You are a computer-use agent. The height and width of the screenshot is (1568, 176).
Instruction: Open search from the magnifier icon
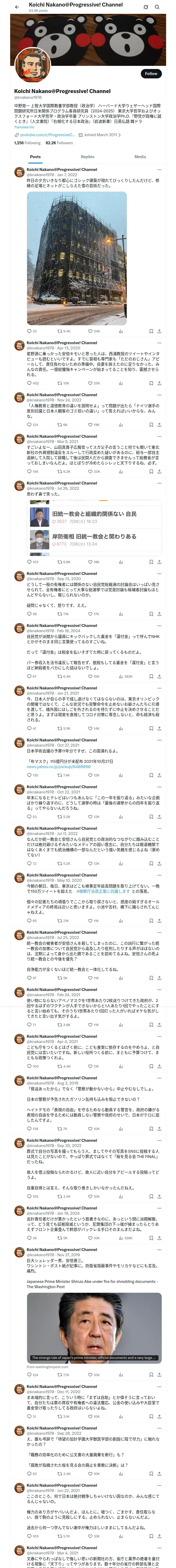157,7
